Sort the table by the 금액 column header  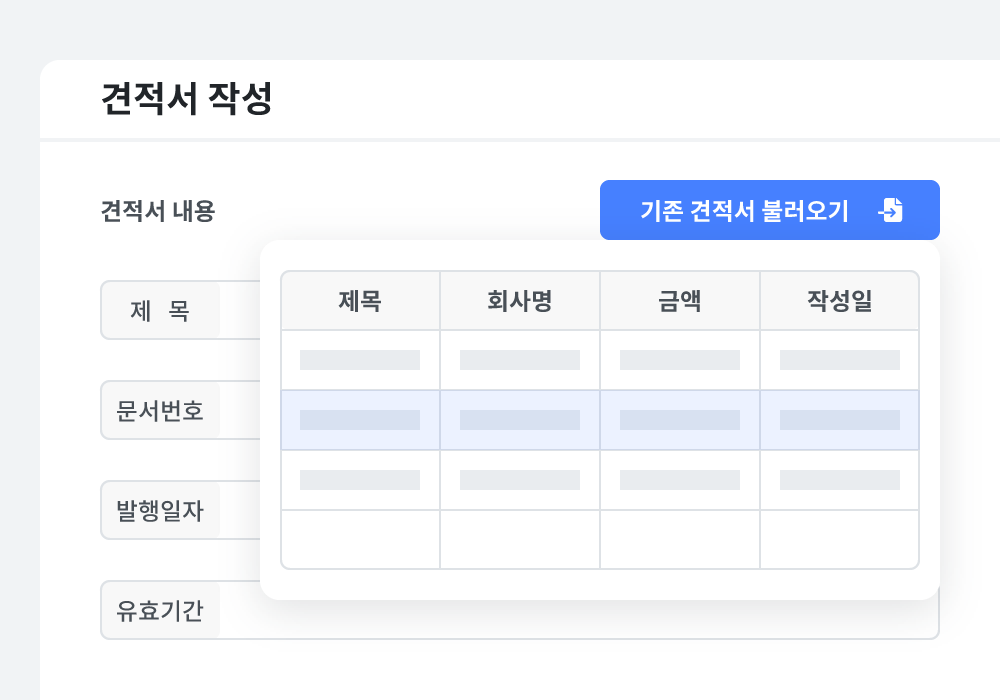coord(680,300)
